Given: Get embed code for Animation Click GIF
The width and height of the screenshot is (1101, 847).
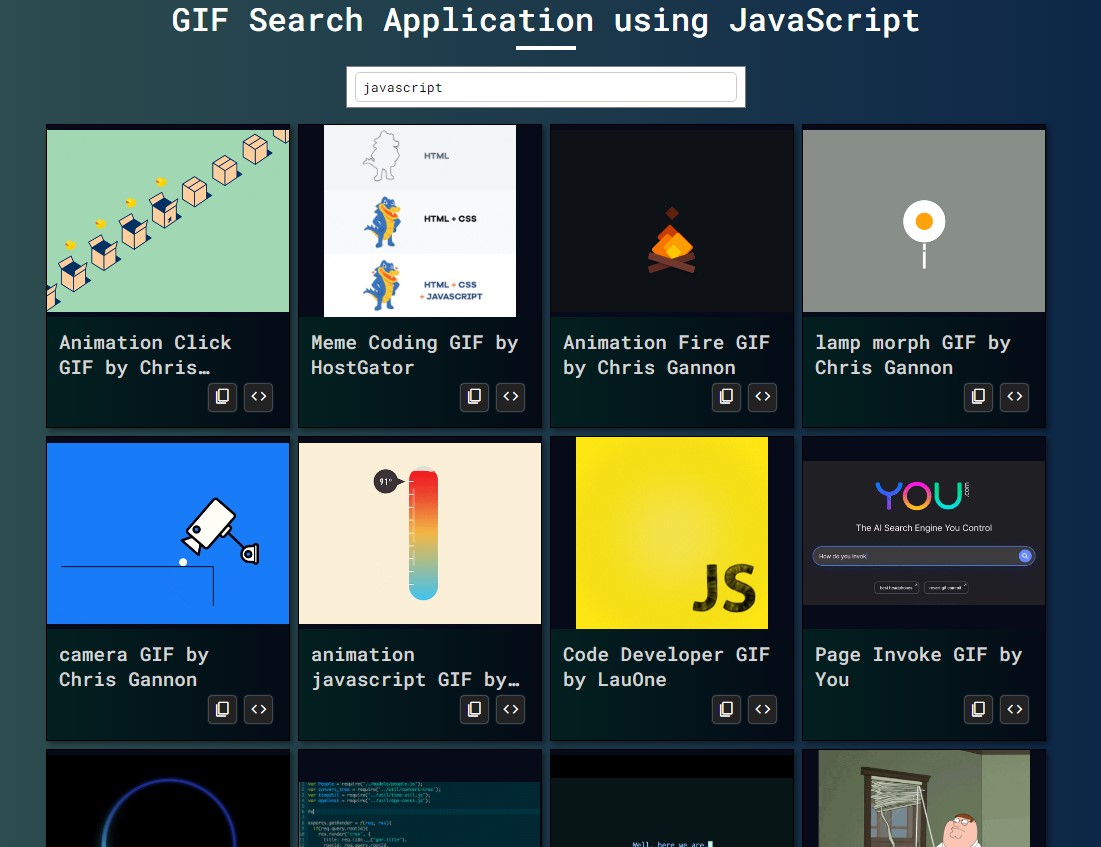Looking at the screenshot, I should (x=258, y=397).
